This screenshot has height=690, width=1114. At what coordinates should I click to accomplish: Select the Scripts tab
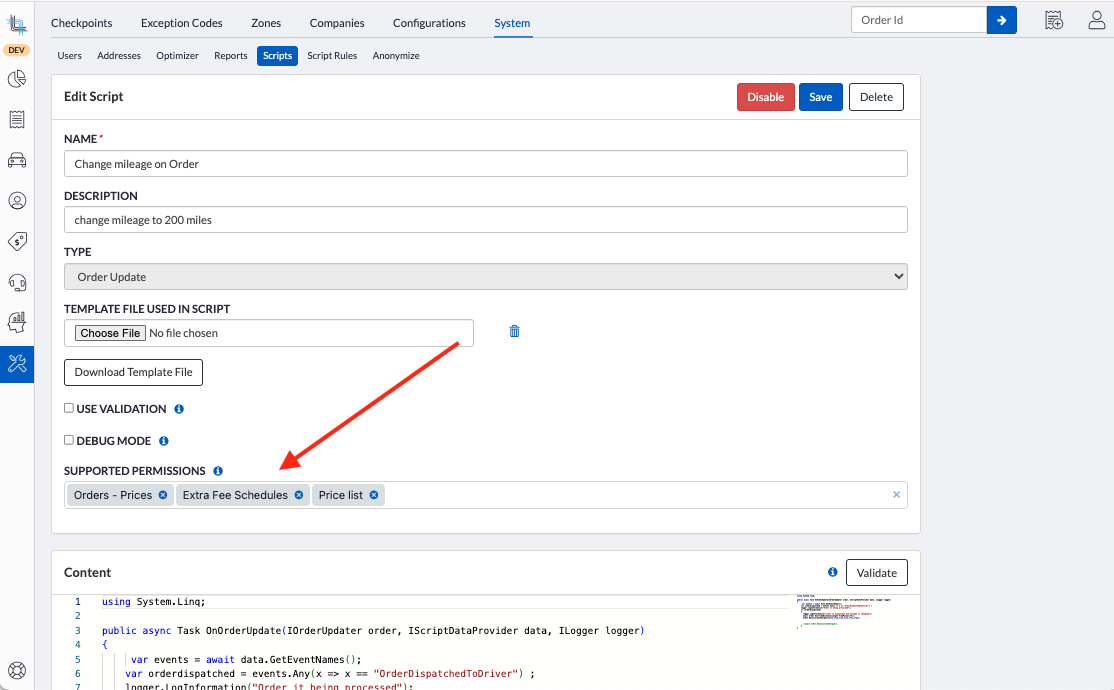click(277, 55)
